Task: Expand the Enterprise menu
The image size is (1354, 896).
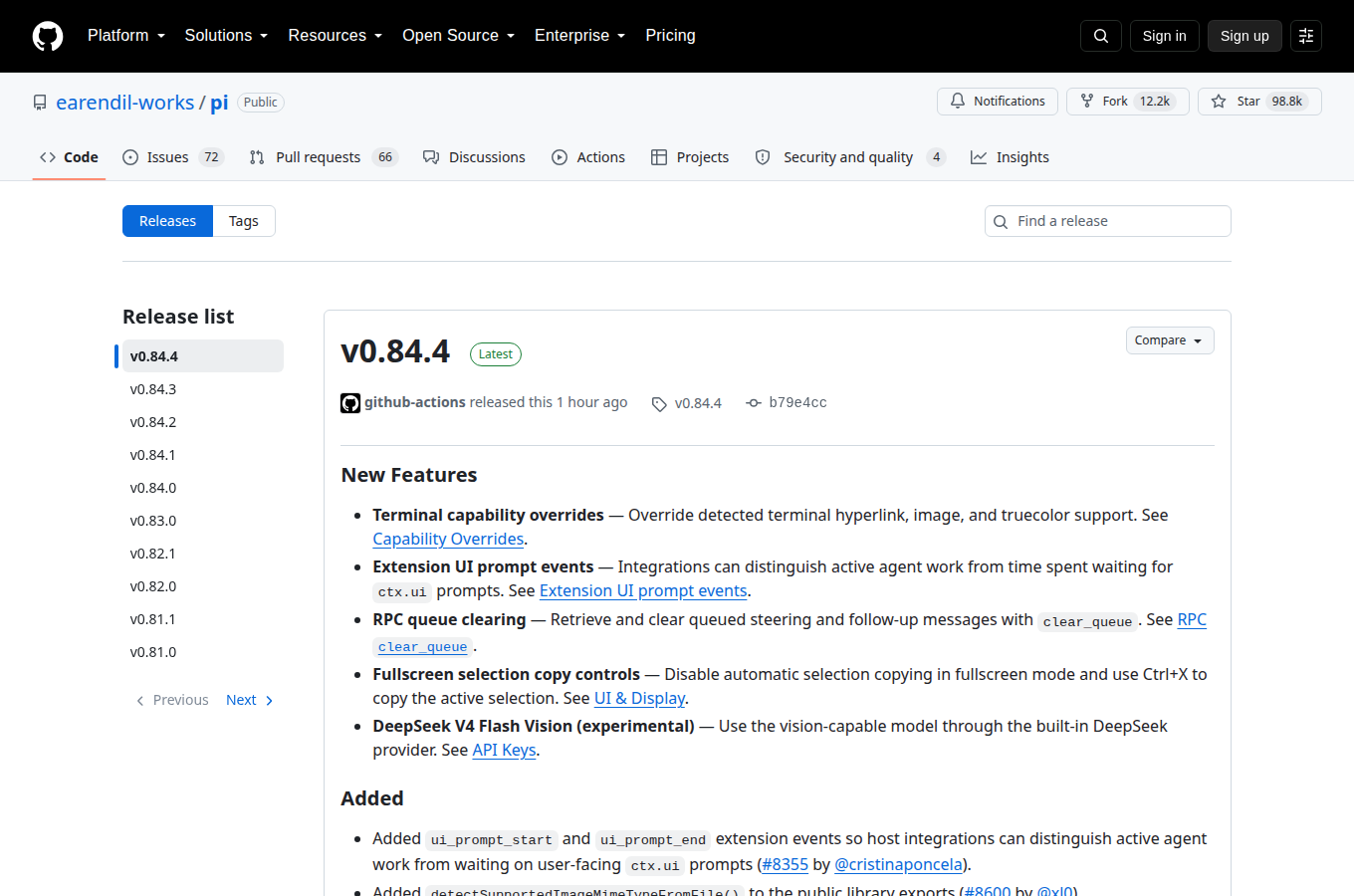Action: pyautogui.click(x=580, y=36)
